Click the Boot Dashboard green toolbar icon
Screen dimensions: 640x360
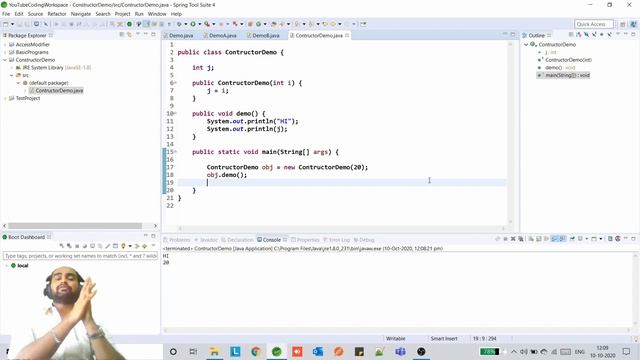(x=129, y=24)
